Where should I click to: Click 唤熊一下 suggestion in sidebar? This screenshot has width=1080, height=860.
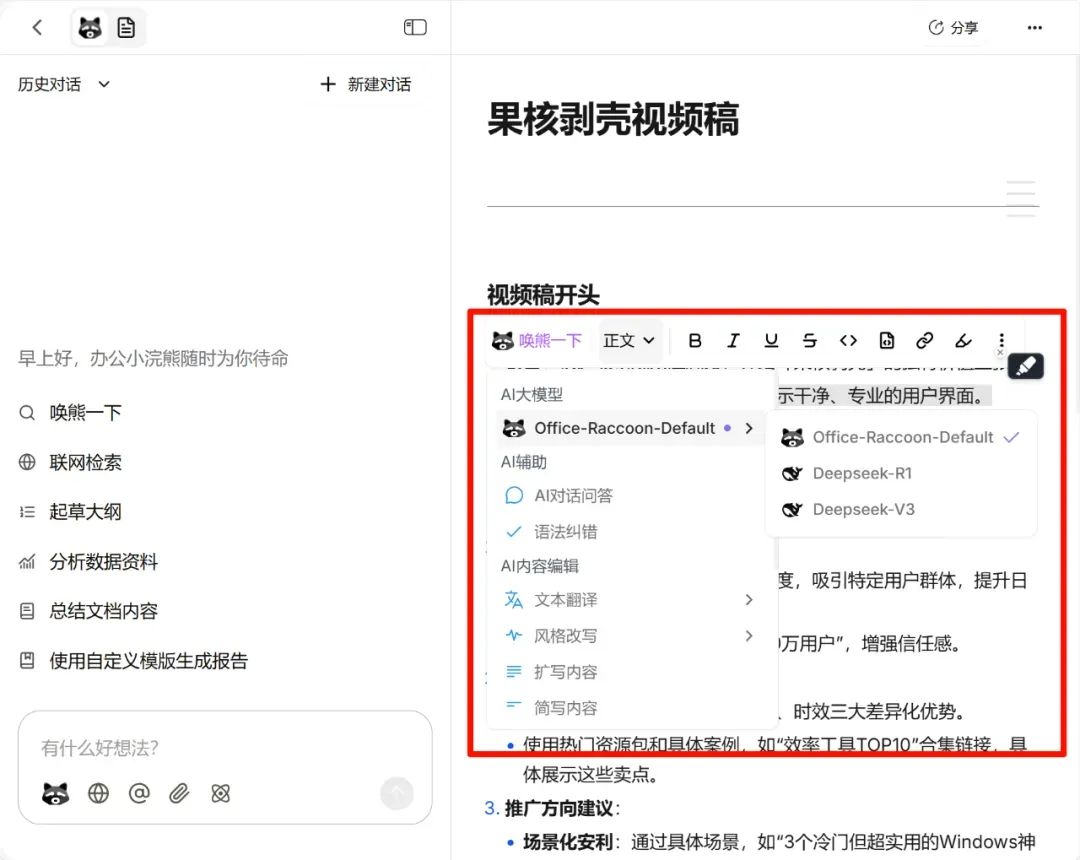coord(70,412)
